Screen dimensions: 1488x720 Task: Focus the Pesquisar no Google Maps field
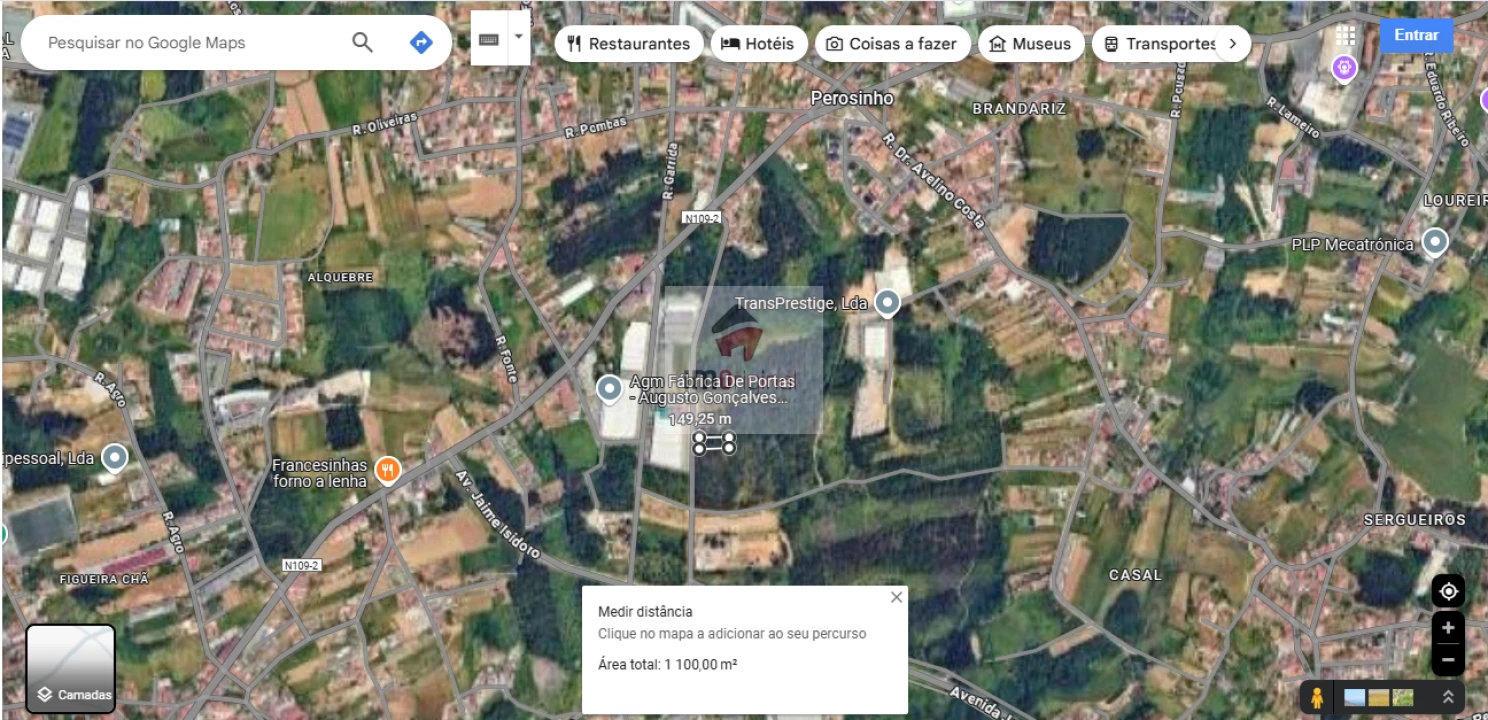click(x=190, y=43)
